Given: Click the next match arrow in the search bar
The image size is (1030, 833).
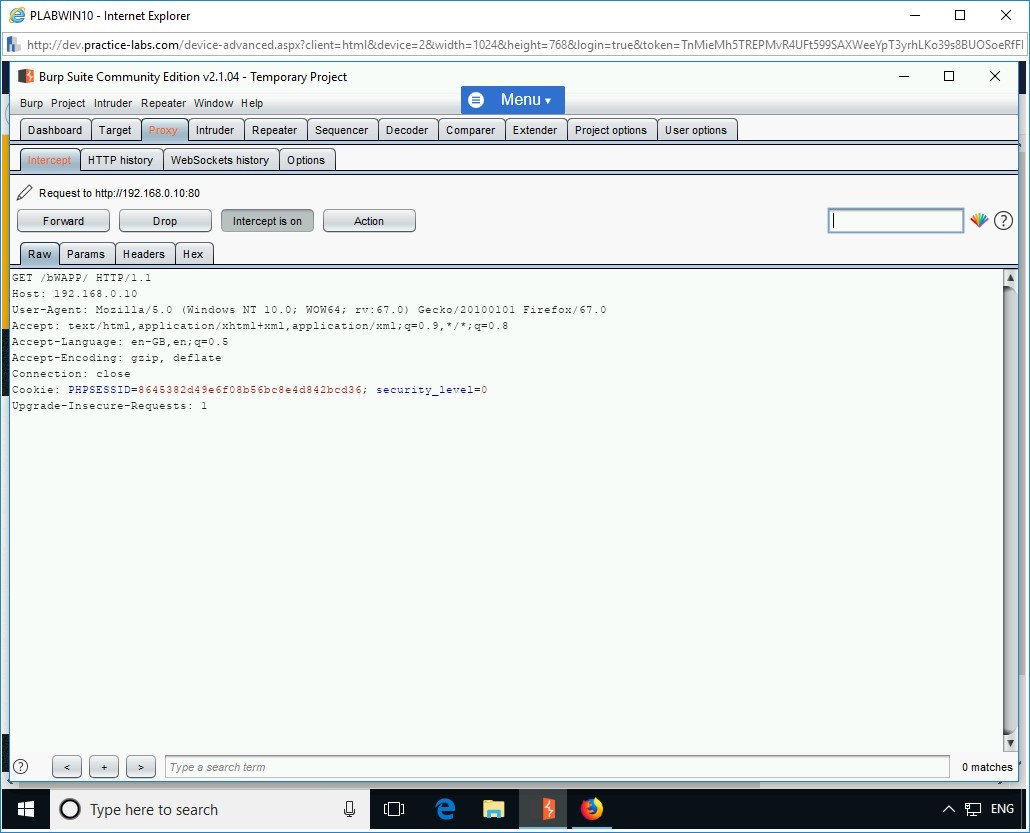Looking at the screenshot, I should (x=140, y=767).
